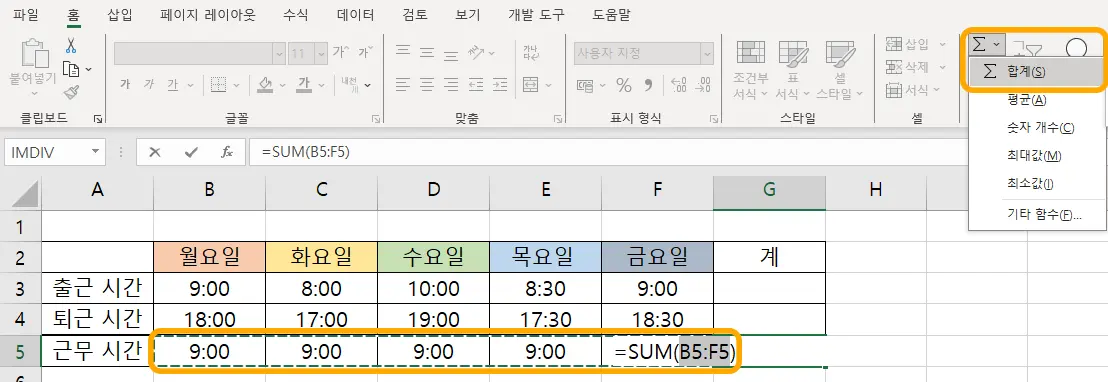Click the Cut scissors icon
The height and width of the screenshot is (382, 1108).
[x=71, y=46]
